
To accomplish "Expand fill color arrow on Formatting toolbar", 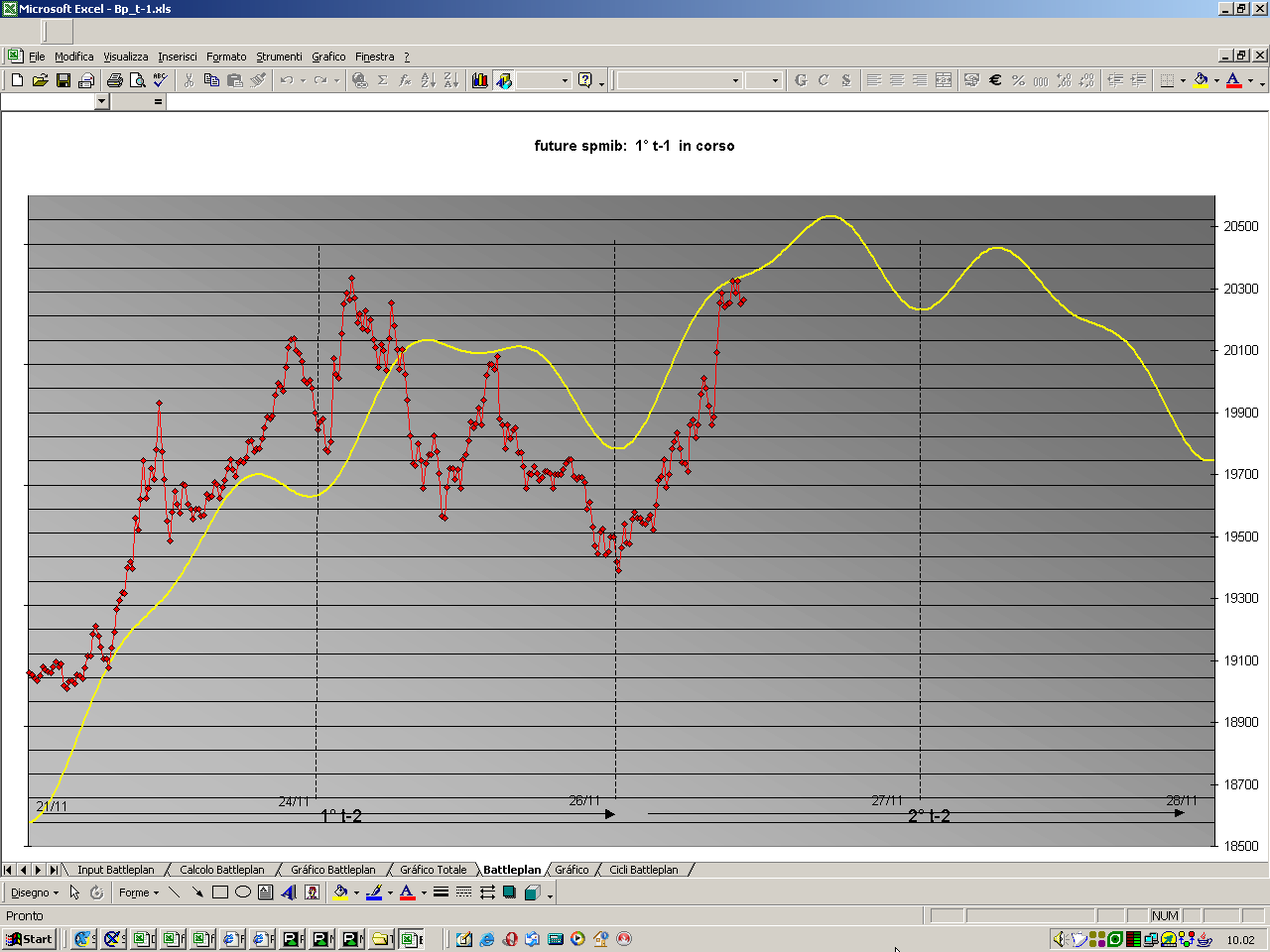I will (x=1216, y=80).
